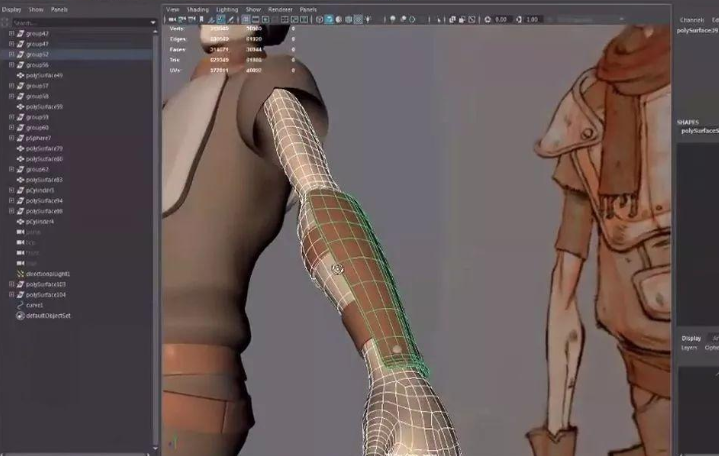The width and height of the screenshot is (719, 456).
Task: Open the viewport Lighting menu
Action: coord(227,9)
